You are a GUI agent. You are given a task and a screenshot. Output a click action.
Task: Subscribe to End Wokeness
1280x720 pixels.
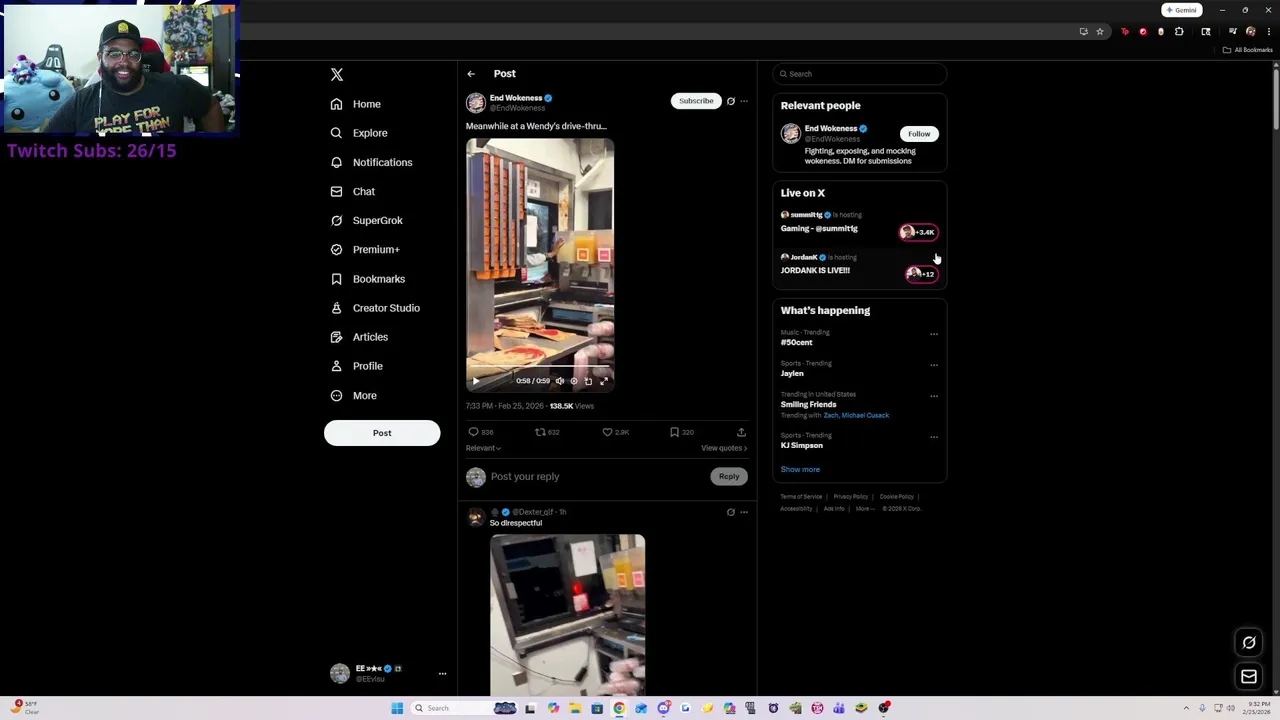(x=696, y=101)
